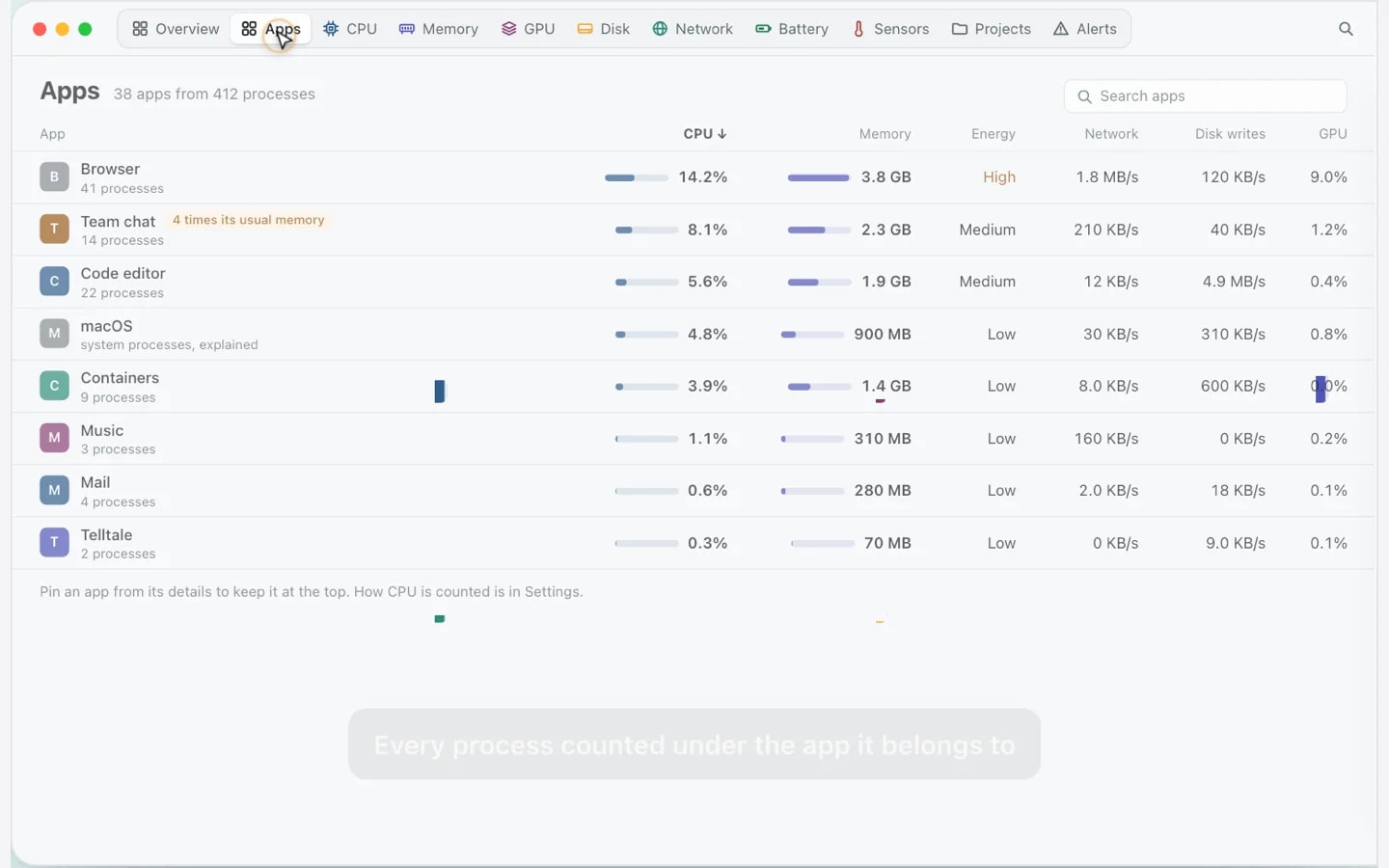
Task: Sort by the Network column header
Action: click(x=1111, y=134)
